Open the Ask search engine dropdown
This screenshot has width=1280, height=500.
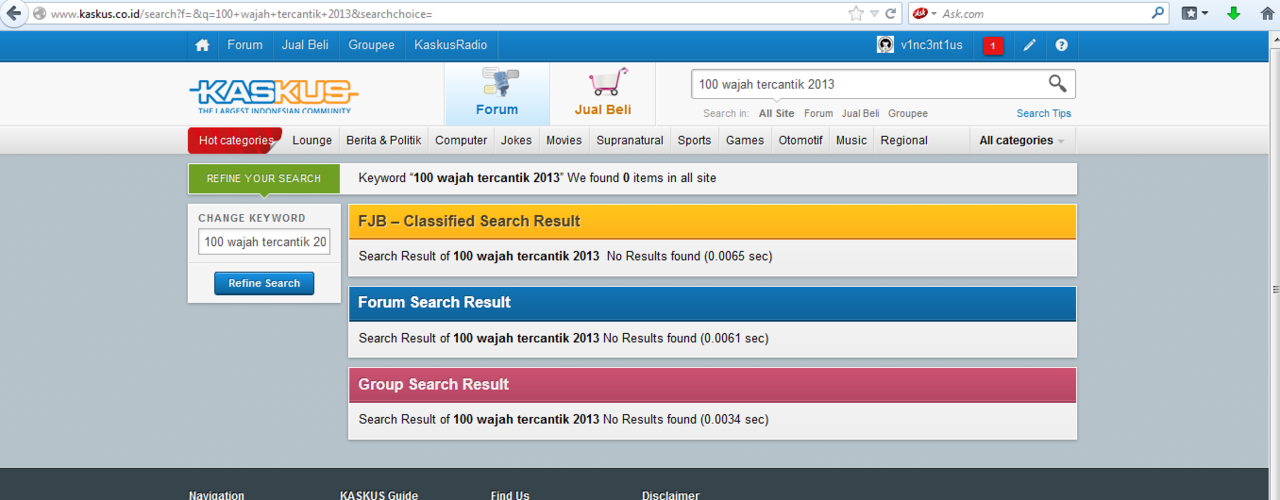coord(925,13)
